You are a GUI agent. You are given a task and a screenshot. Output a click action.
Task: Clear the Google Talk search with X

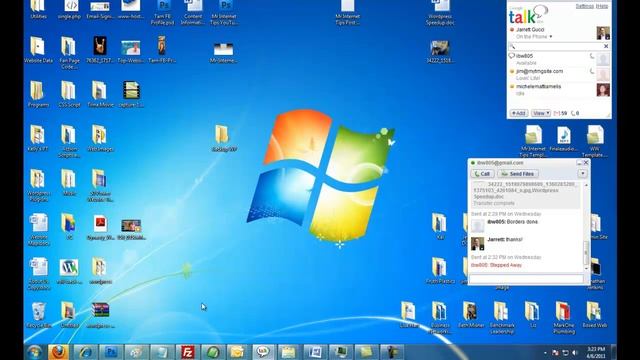[x=606, y=46]
